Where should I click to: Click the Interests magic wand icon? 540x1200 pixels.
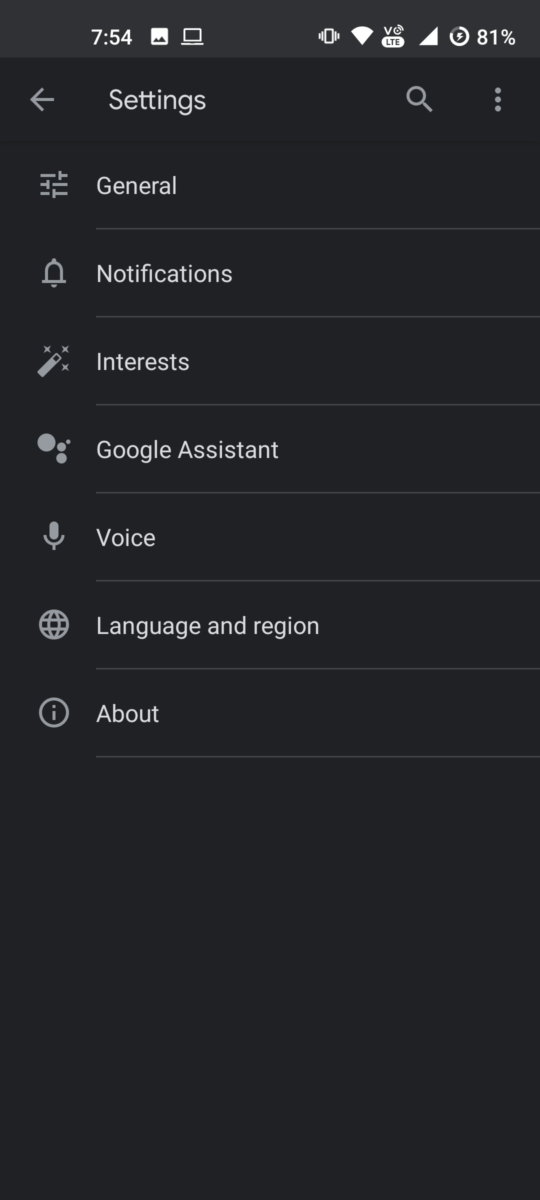(x=54, y=361)
